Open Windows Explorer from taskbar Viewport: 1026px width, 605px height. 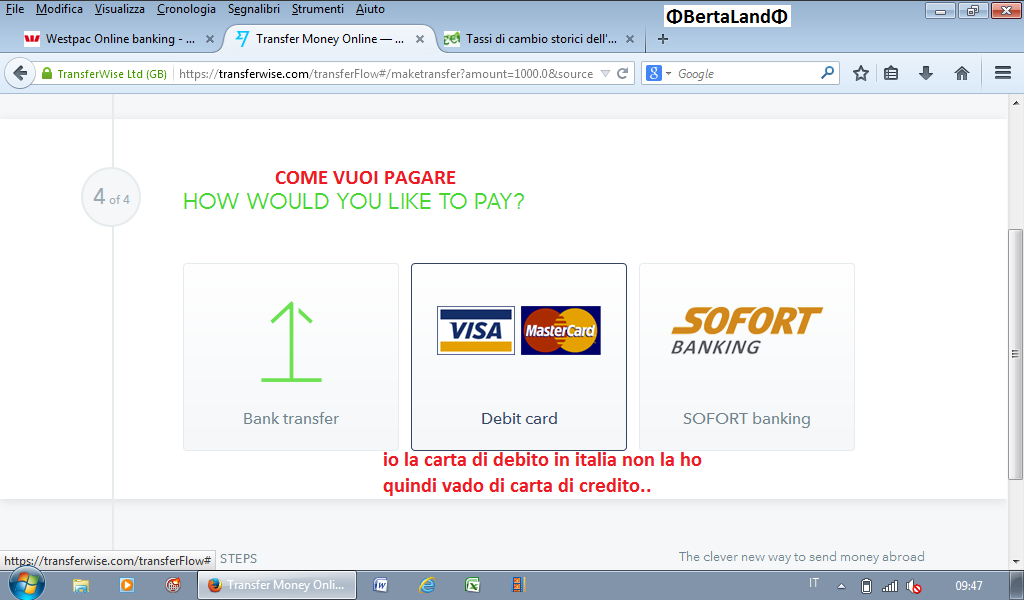click(x=80, y=585)
